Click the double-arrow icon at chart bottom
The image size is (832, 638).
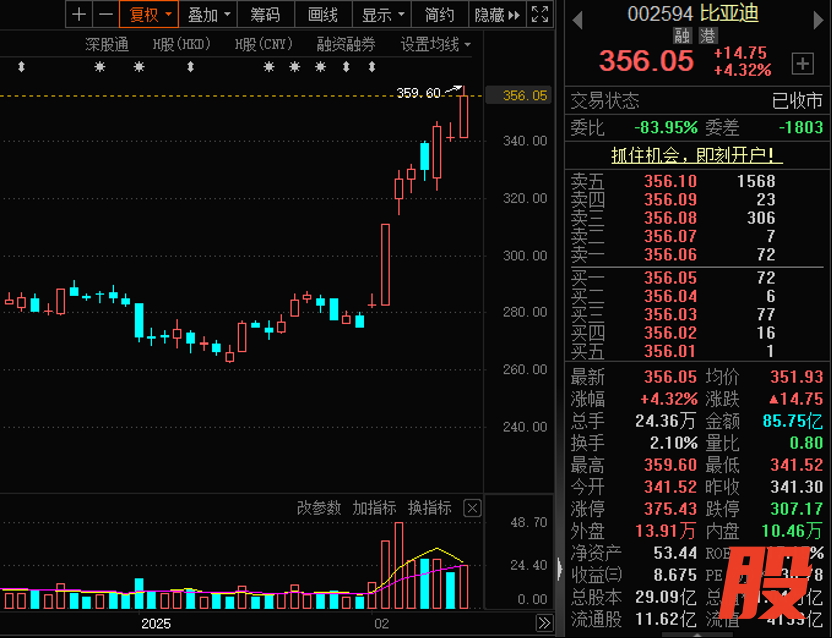pos(544,622)
